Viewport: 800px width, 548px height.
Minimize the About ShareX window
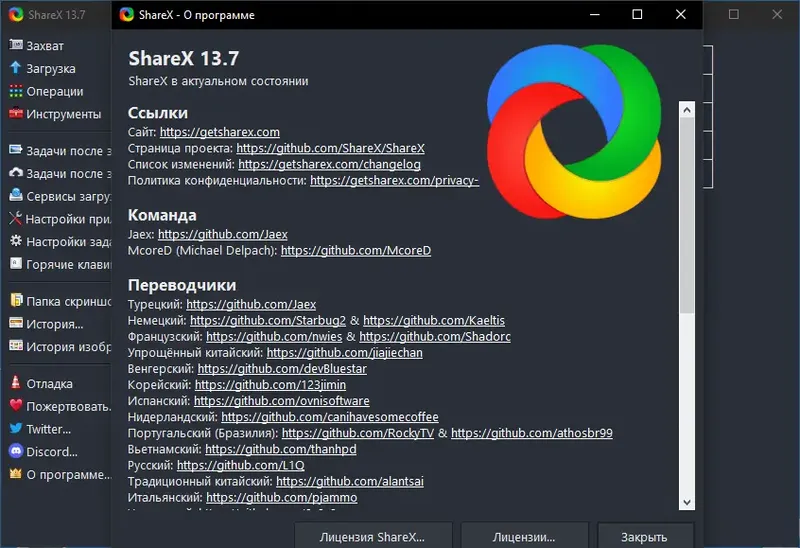[x=594, y=14]
